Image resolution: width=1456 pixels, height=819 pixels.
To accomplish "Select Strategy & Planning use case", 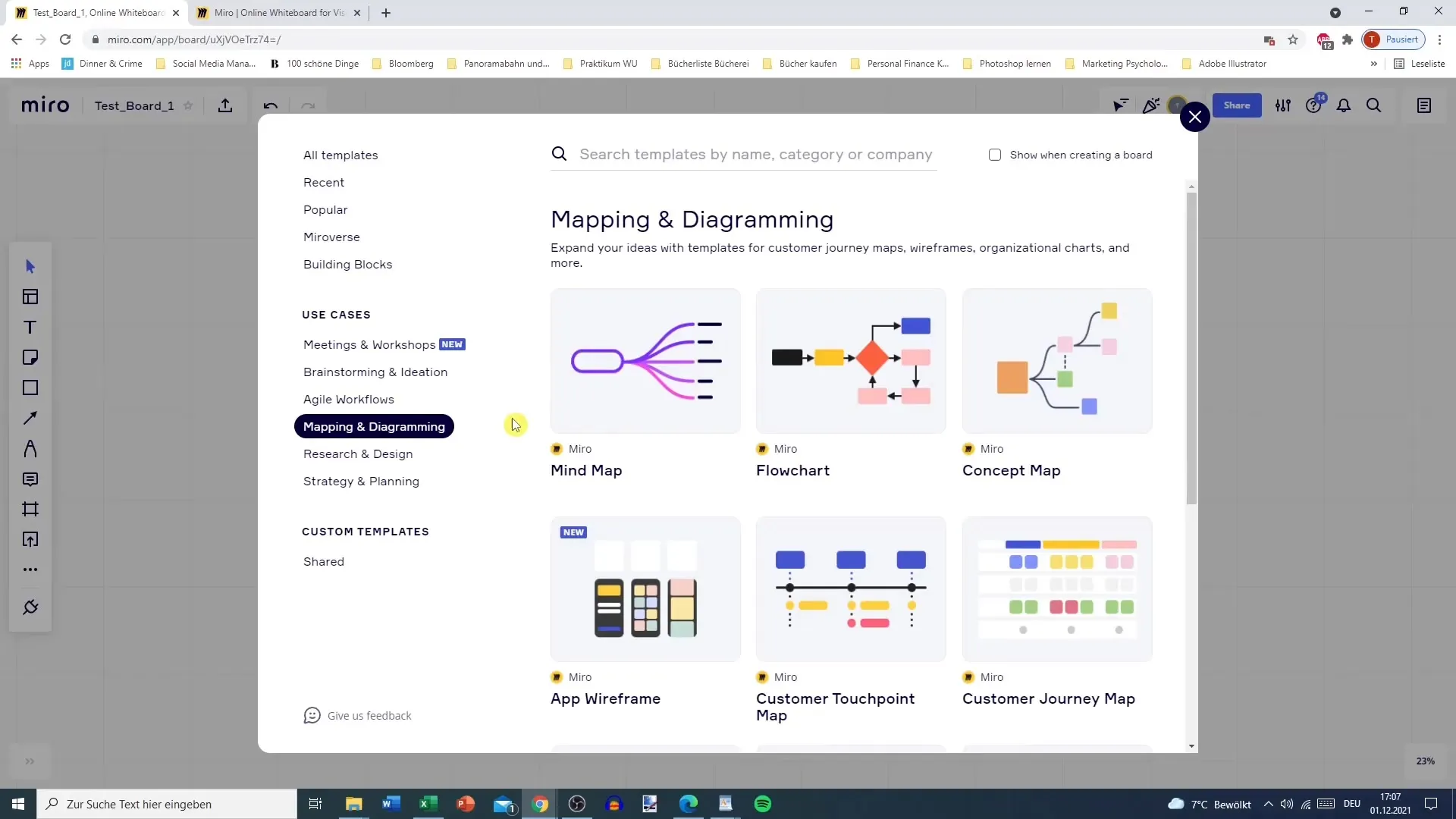I will click(x=361, y=481).
